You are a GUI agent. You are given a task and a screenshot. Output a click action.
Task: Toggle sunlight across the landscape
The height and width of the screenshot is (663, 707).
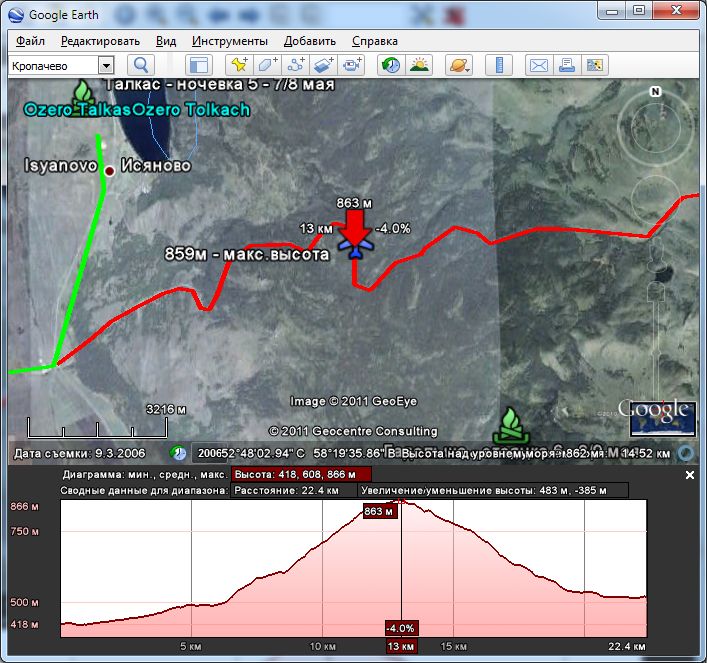coord(419,65)
